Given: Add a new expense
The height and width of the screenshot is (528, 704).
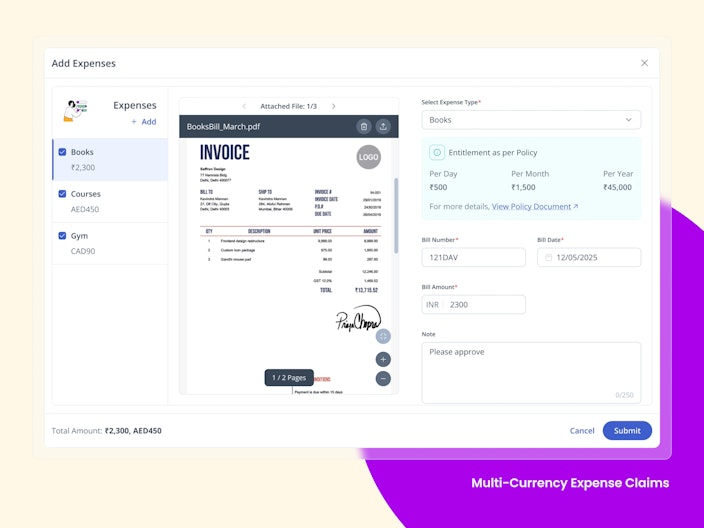Looking at the screenshot, I should click(x=144, y=122).
